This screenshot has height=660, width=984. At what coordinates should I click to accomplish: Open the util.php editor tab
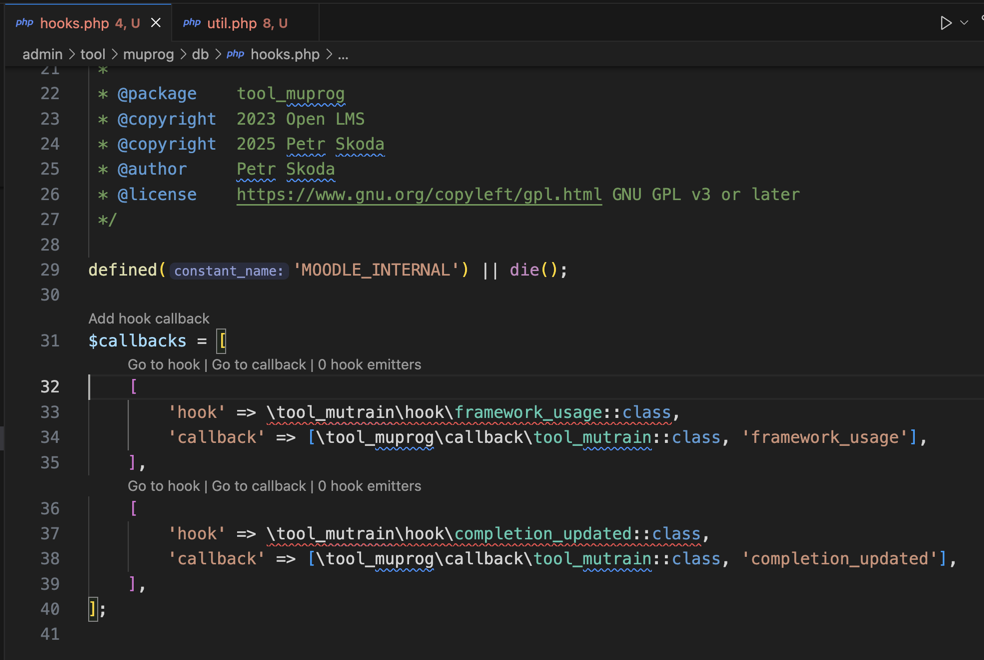pos(245,23)
